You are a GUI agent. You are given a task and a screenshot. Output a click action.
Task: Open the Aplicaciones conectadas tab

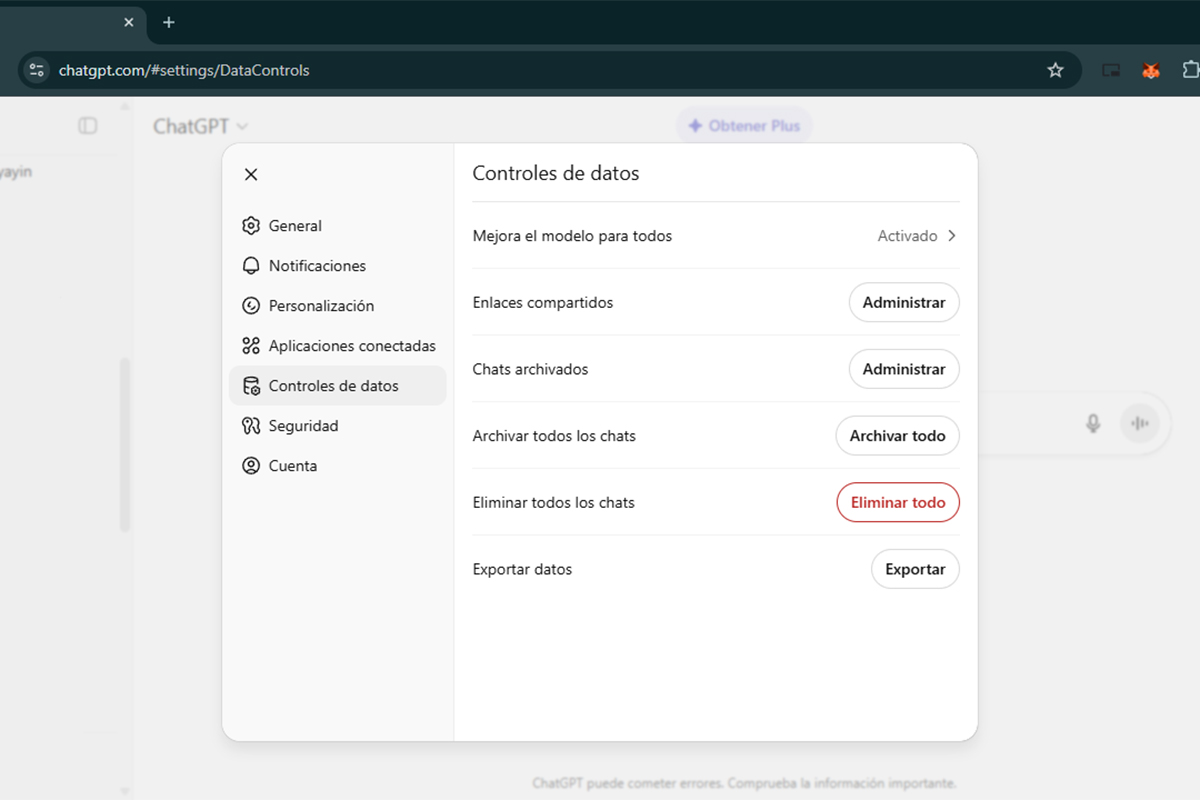click(337, 346)
